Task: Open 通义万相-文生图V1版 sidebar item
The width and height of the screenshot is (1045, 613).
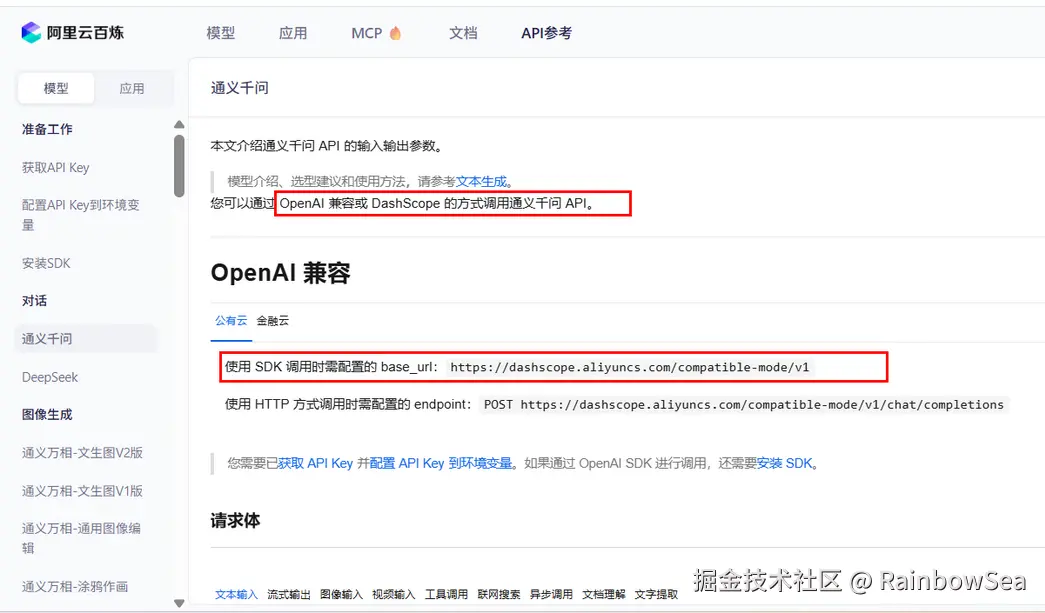Action: 82,491
